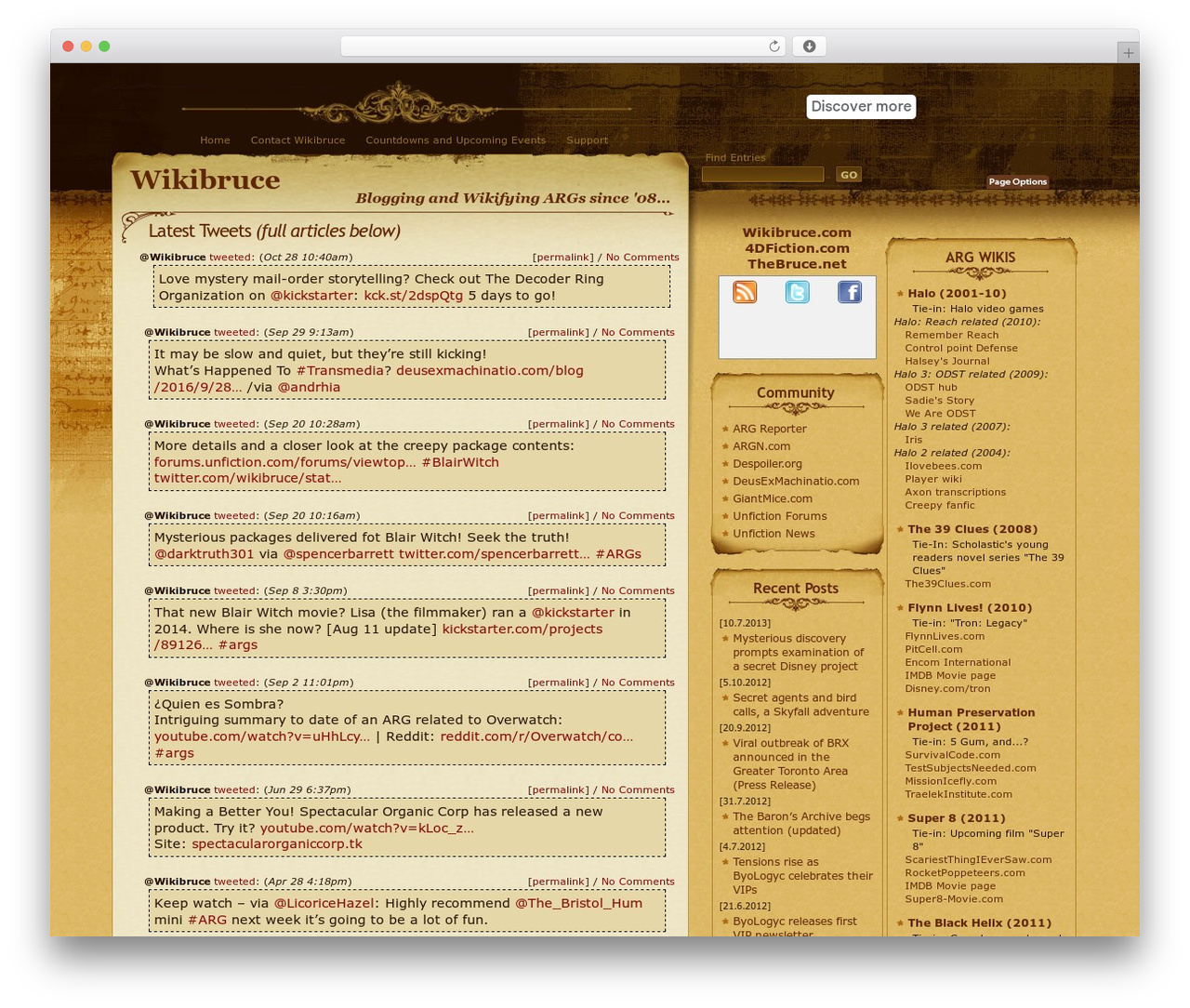Open Ilovebees.com wiki link
This screenshot has height=1008, width=1190.
click(x=943, y=466)
